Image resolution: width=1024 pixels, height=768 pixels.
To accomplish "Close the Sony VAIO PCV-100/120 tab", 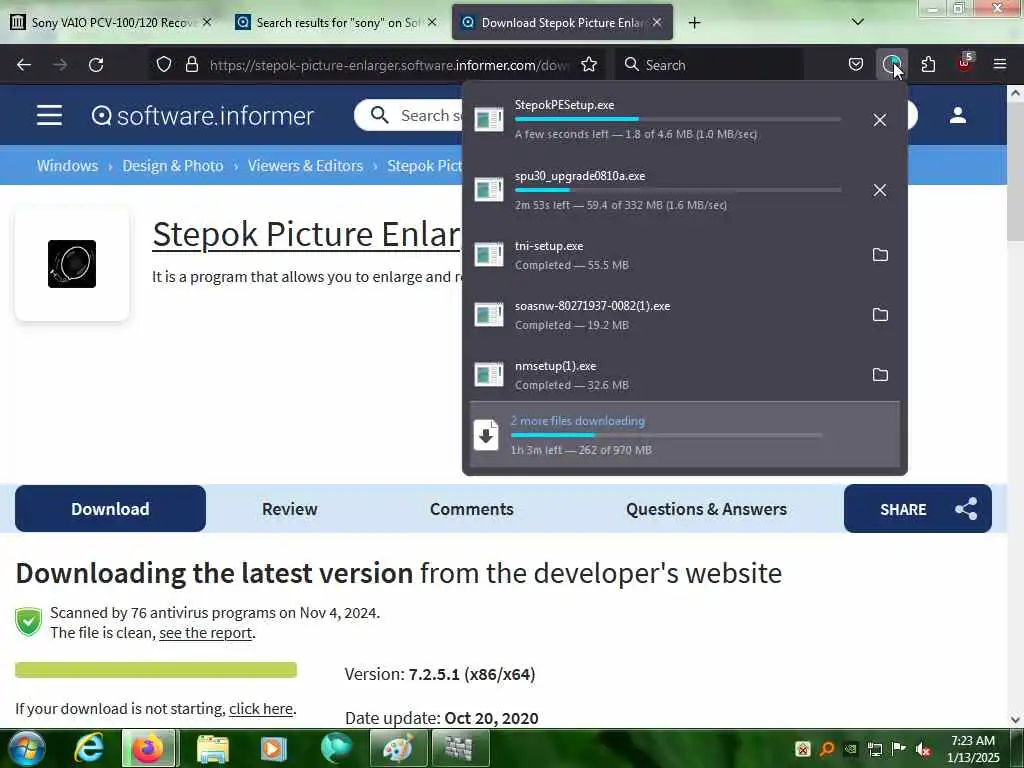I will click(207, 22).
